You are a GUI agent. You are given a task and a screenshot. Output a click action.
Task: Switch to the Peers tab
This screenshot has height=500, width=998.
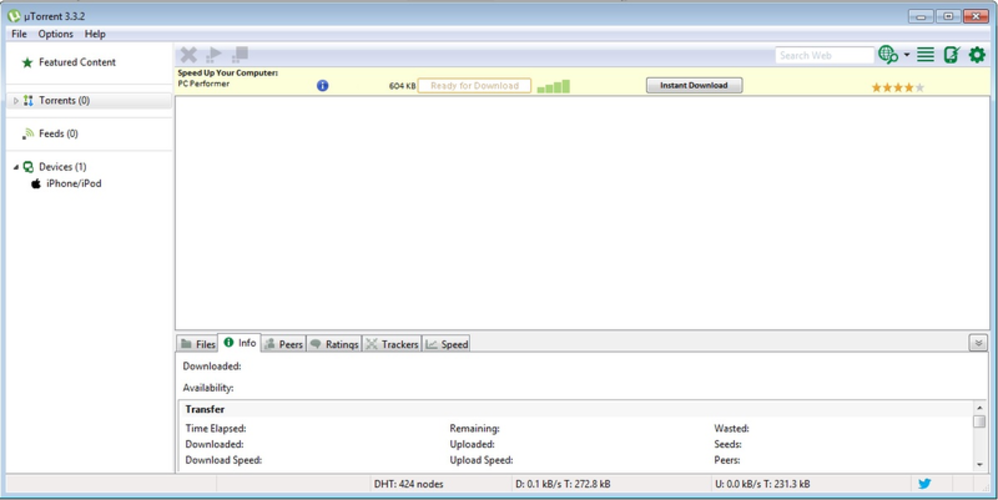point(283,344)
